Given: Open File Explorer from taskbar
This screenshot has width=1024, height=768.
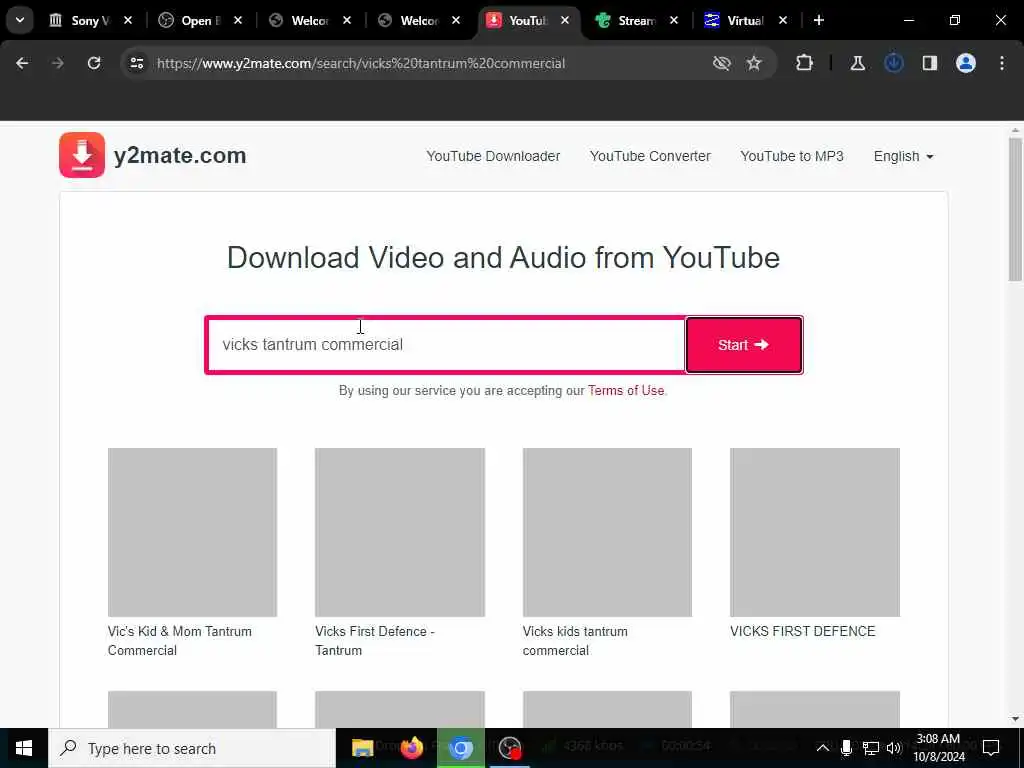Looking at the screenshot, I should point(362,748).
